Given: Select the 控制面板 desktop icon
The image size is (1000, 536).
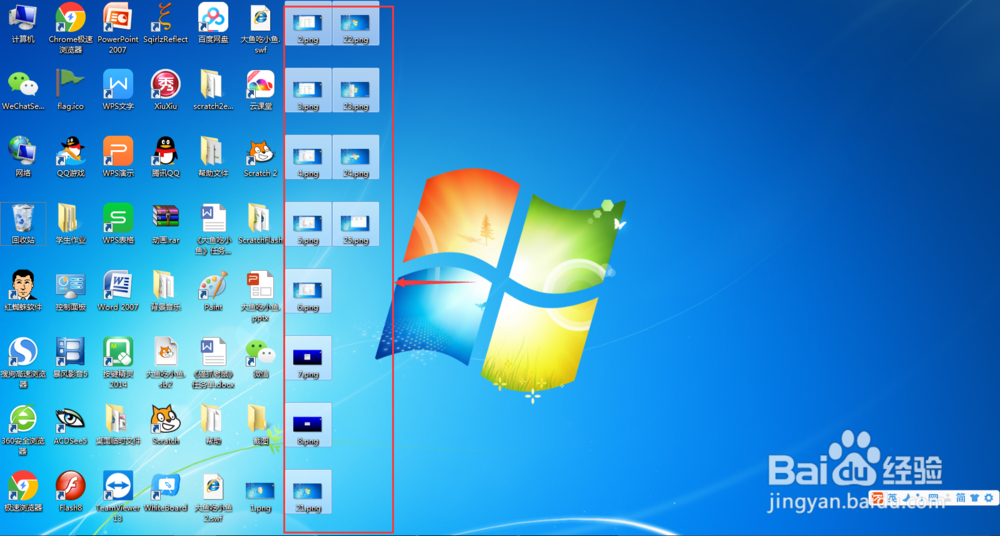Looking at the screenshot, I should (x=71, y=291).
